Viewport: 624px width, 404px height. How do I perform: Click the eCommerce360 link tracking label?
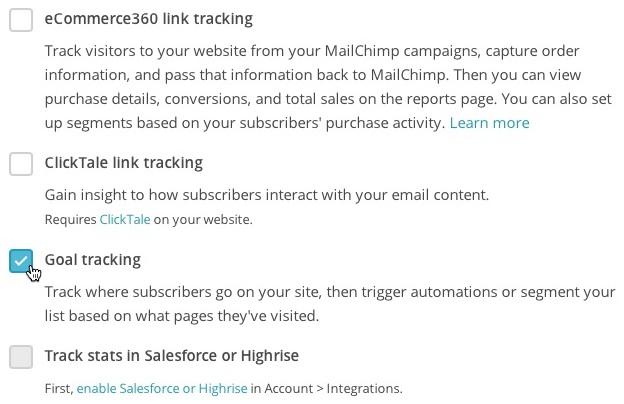click(148, 19)
